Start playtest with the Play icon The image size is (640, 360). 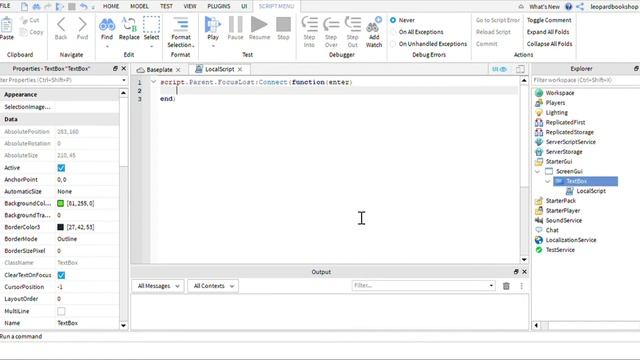(x=213, y=24)
